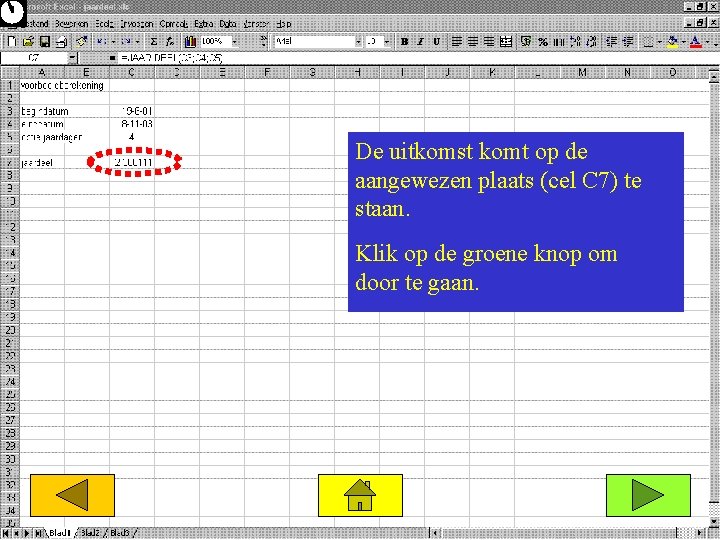Click the Paste Function fx icon
Viewport: 720px width, 540px height.
tap(170, 42)
